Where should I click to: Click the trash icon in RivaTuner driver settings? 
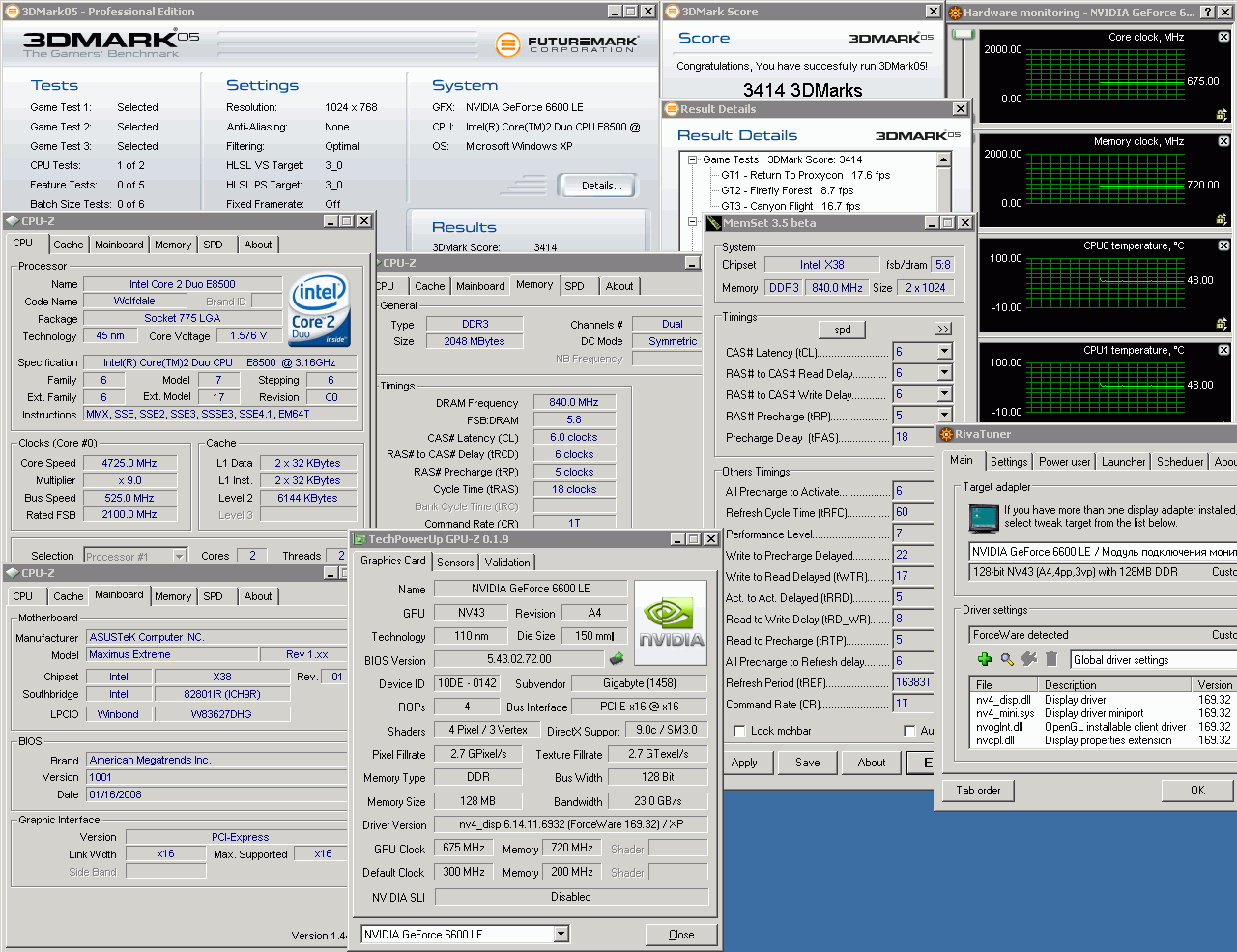[1050, 659]
